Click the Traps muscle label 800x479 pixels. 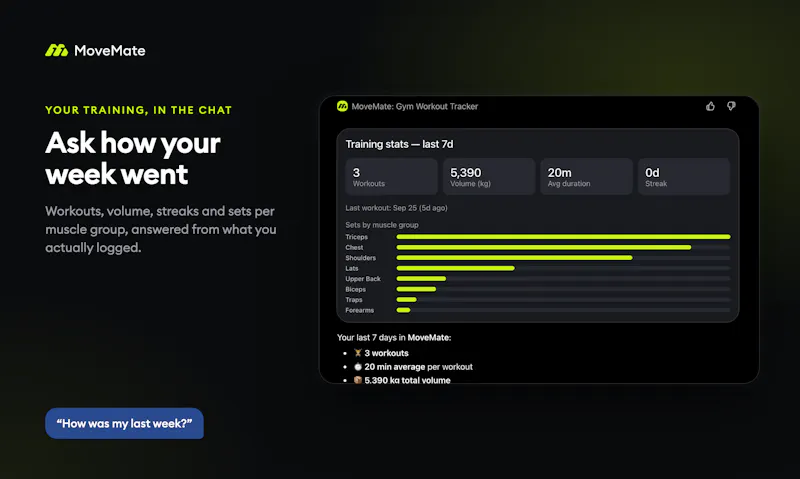(x=354, y=300)
